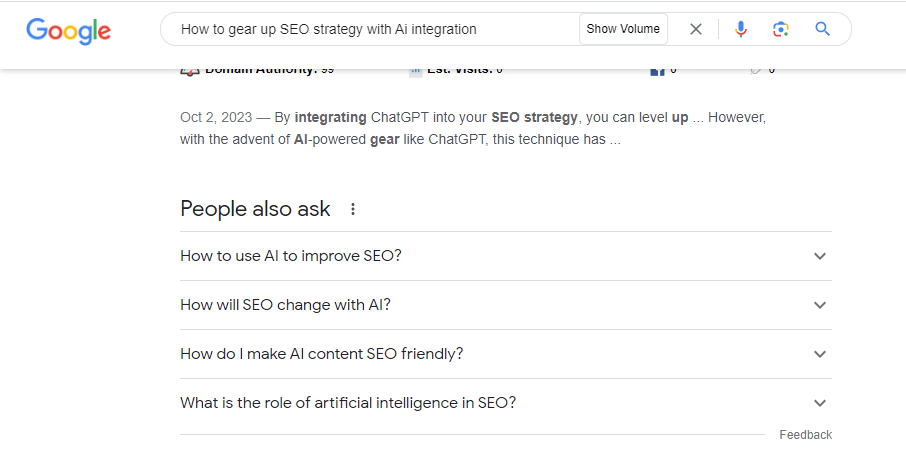Clear the search query with the X icon
This screenshot has height=466, width=906.
point(696,29)
